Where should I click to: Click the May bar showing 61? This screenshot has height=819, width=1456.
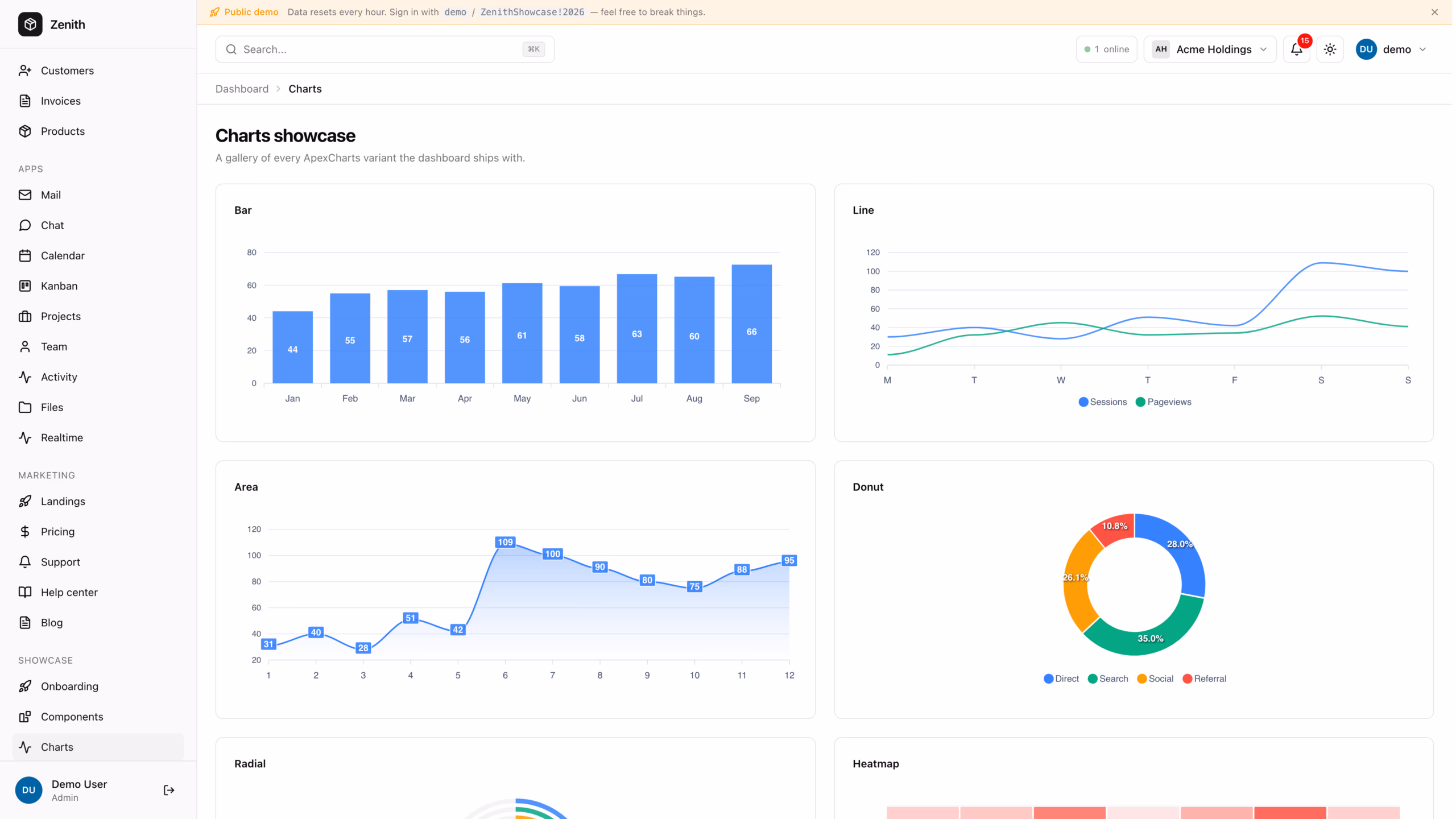522,333
